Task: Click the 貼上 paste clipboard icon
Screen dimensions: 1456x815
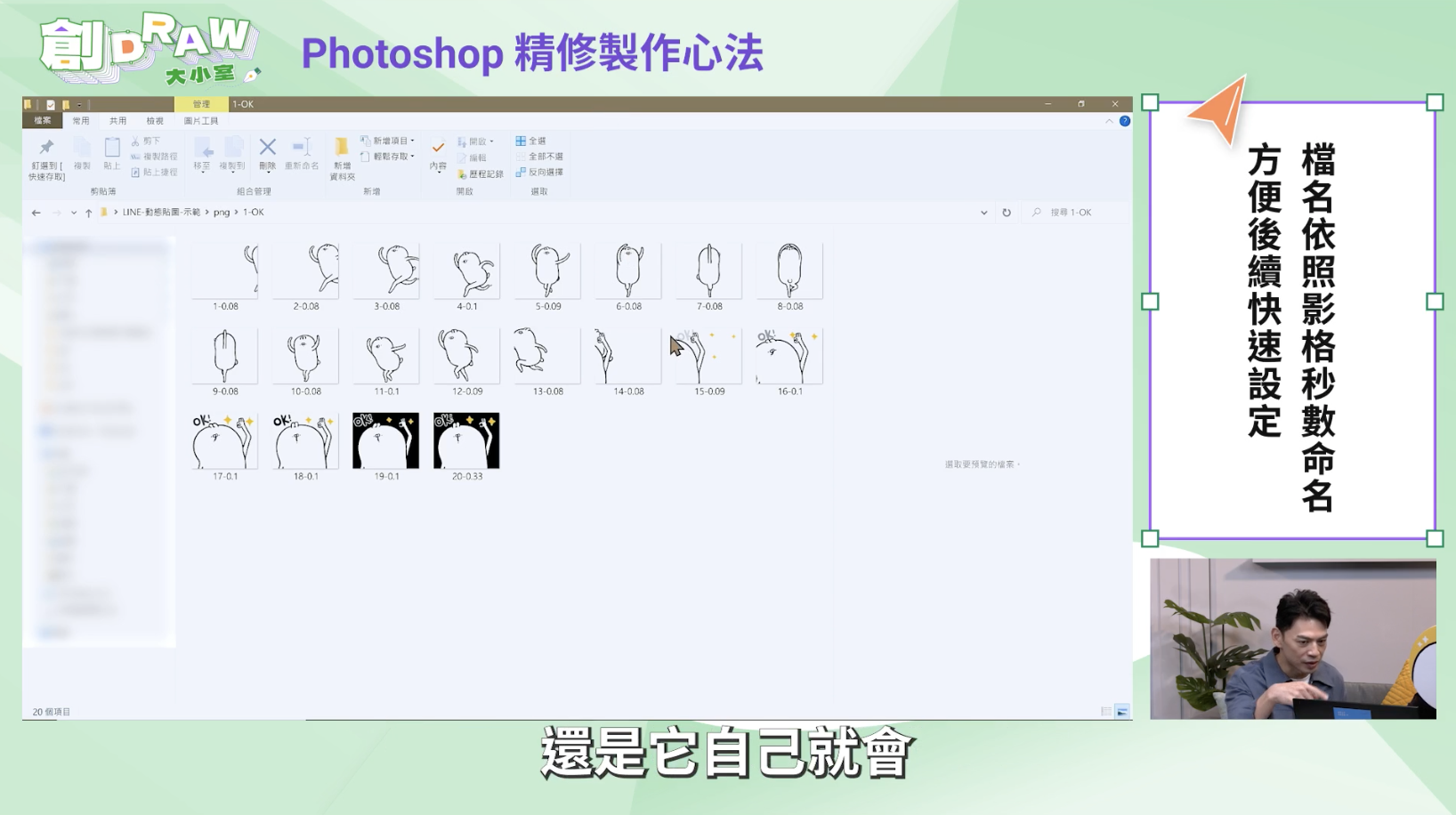Action: click(x=112, y=148)
